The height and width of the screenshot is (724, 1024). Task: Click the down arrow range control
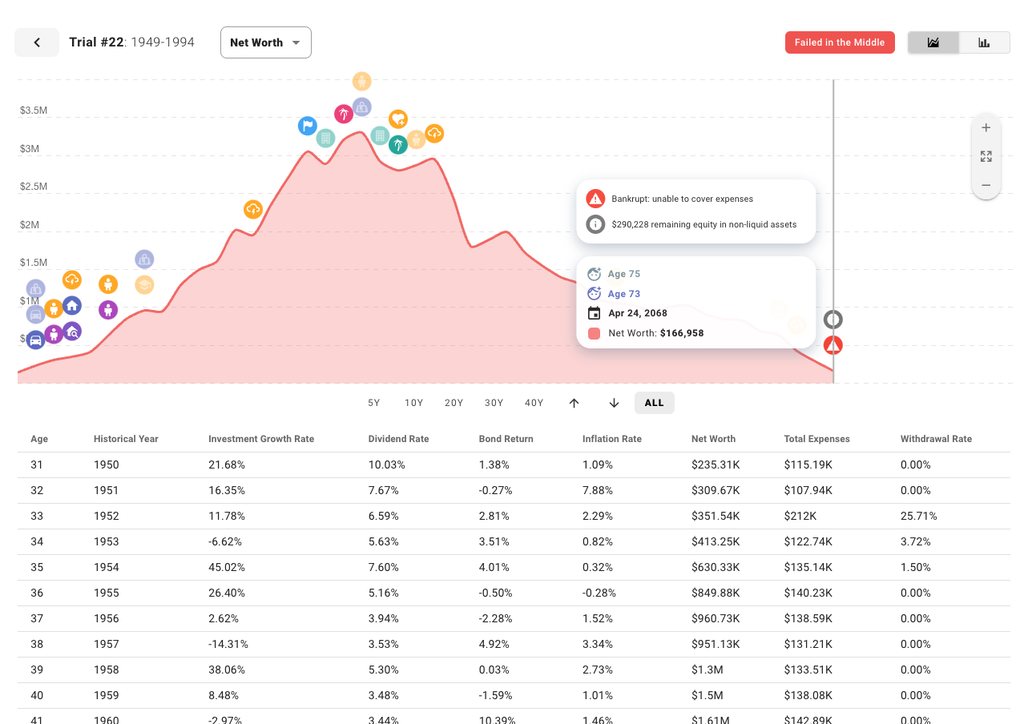coord(614,403)
